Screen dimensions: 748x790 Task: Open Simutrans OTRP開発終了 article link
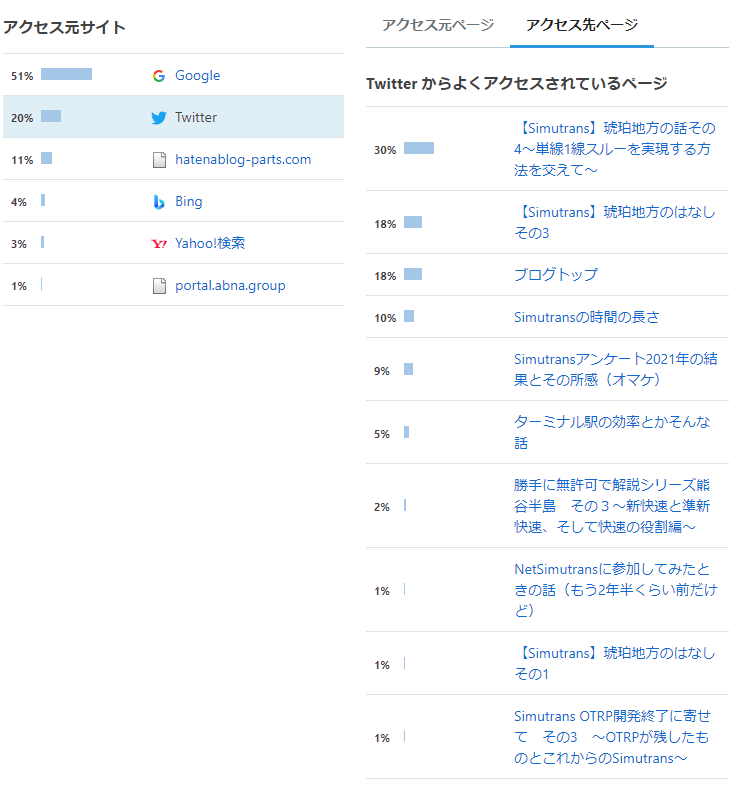pos(612,737)
